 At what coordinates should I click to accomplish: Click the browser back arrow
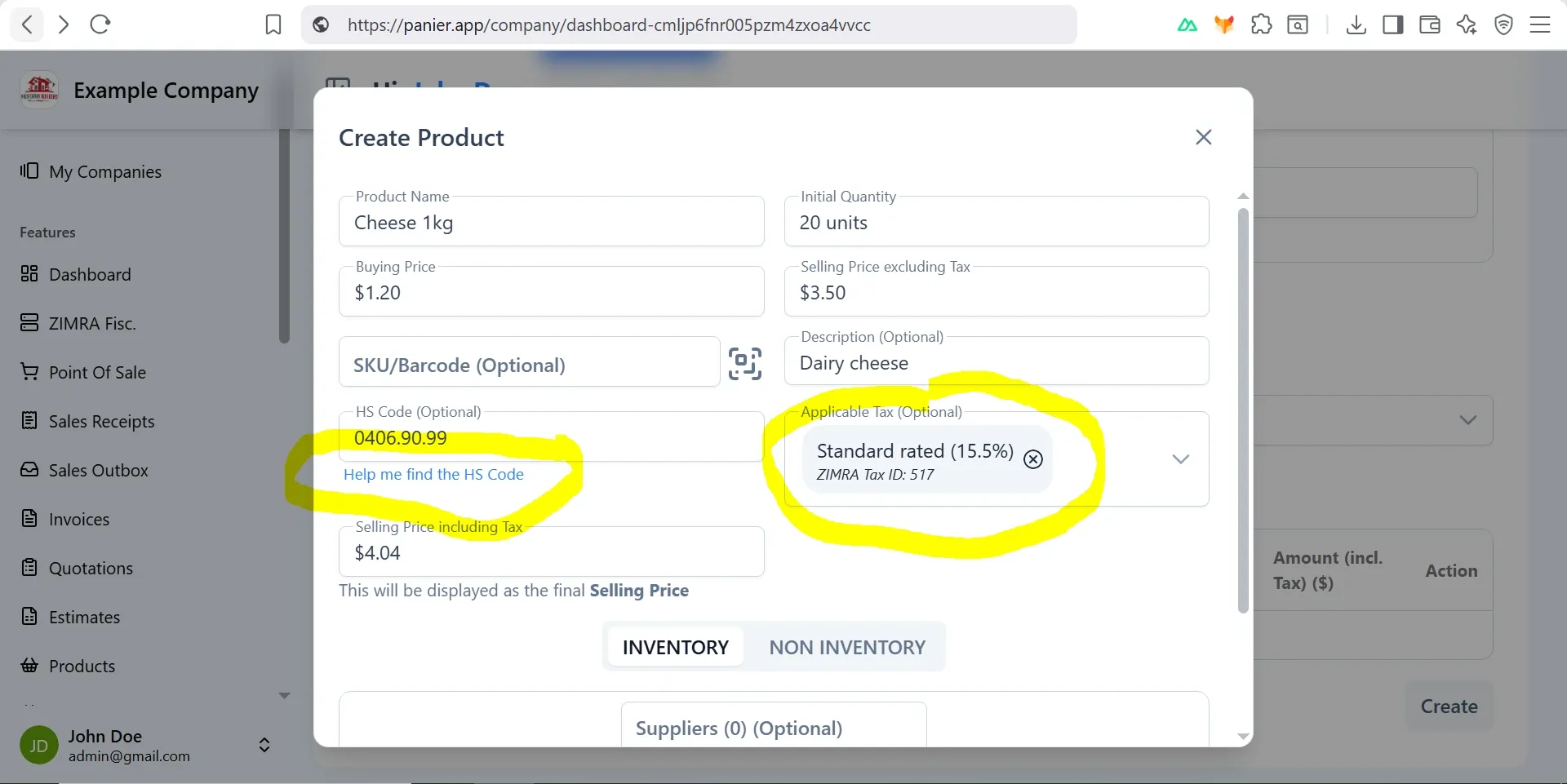27,24
